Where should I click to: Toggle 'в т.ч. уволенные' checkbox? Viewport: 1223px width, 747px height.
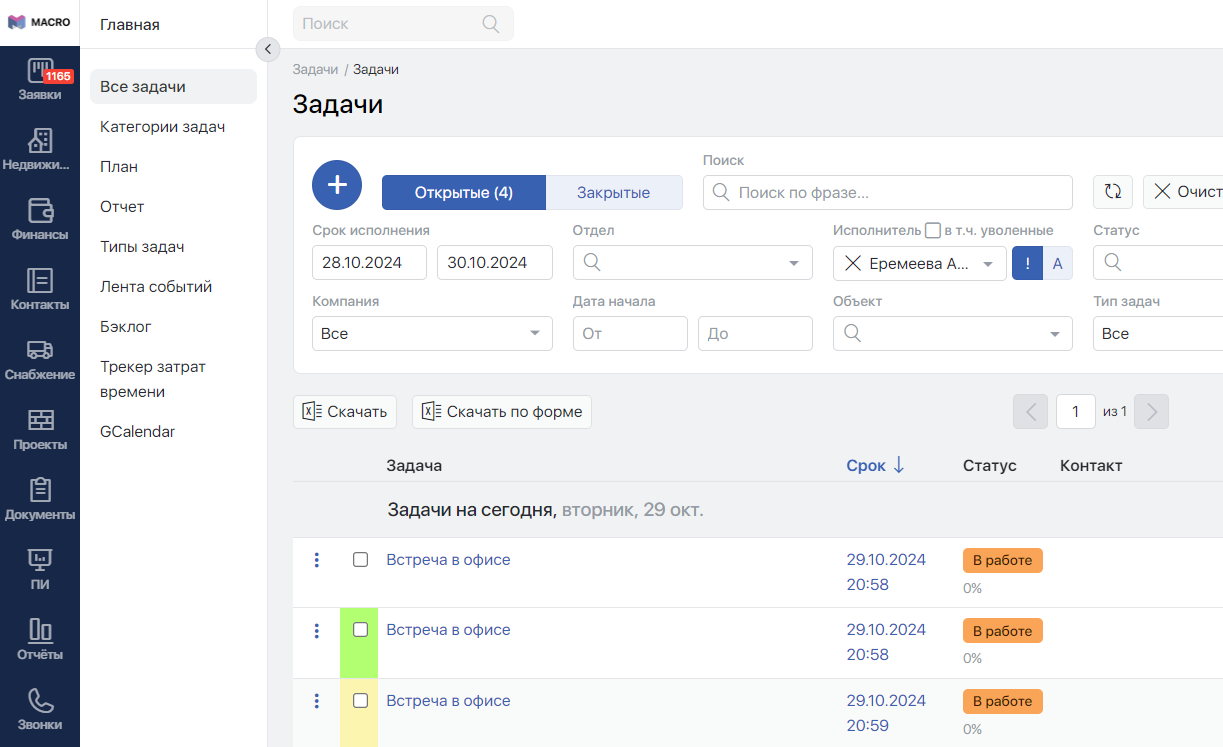pos(933,231)
